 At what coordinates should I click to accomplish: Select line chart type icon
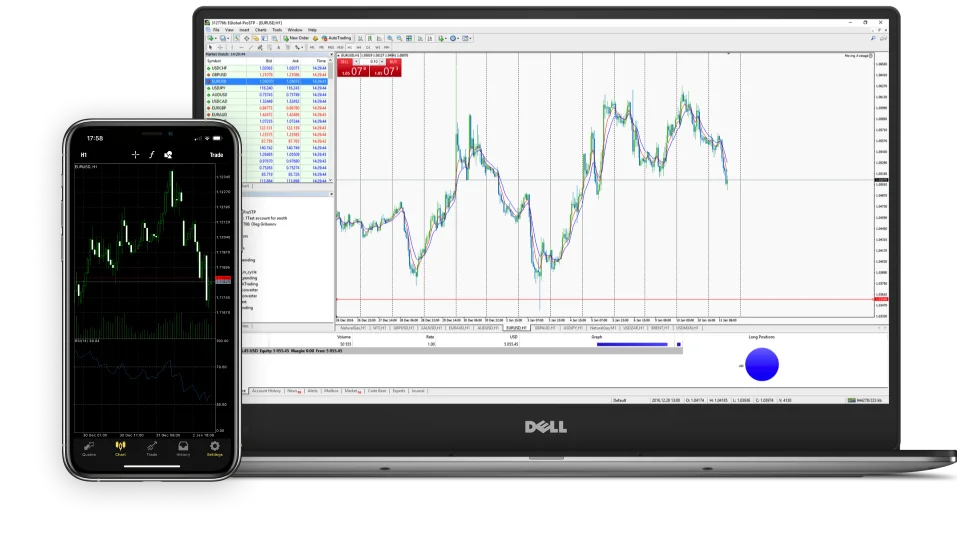coord(379,38)
